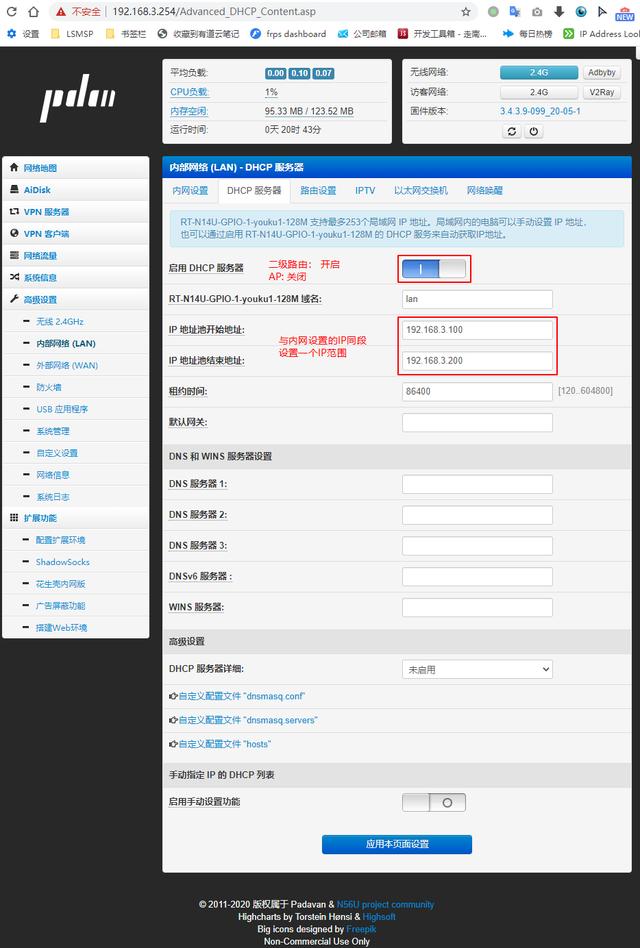640x948 pixels.
Task: Expand 自定义配置文件 hosts
Action: [220, 744]
